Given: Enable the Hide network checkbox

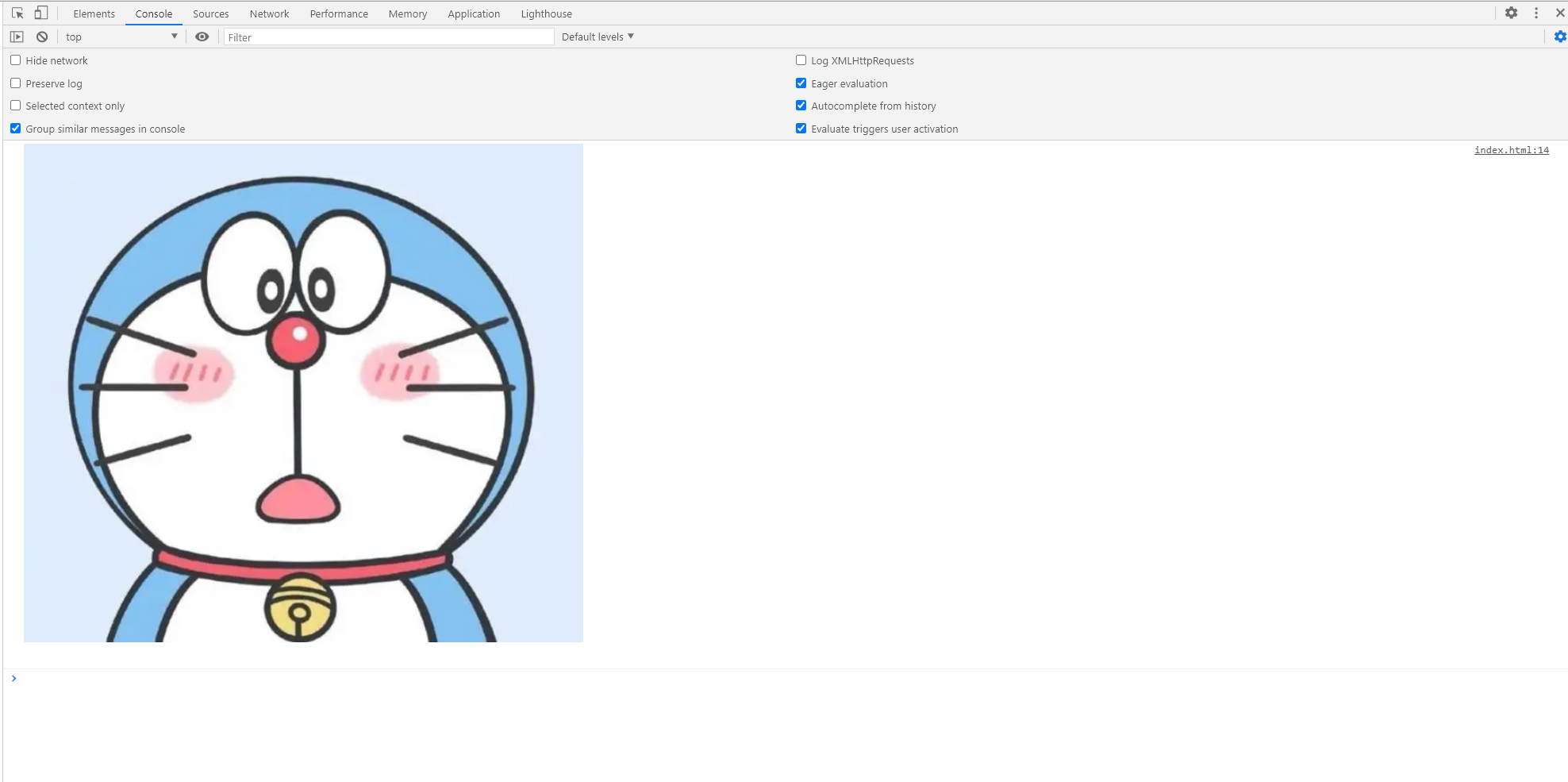Looking at the screenshot, I should coord(15,60).
